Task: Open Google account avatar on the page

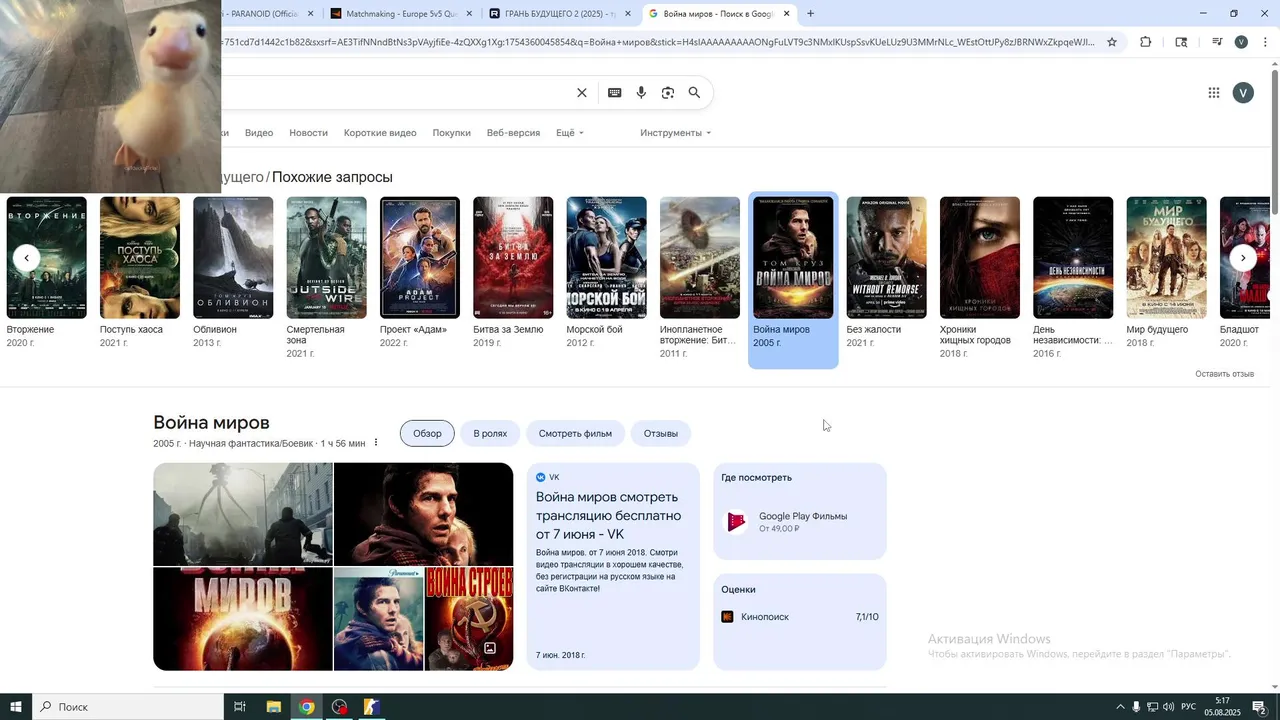Action: tap(1243, 93)
